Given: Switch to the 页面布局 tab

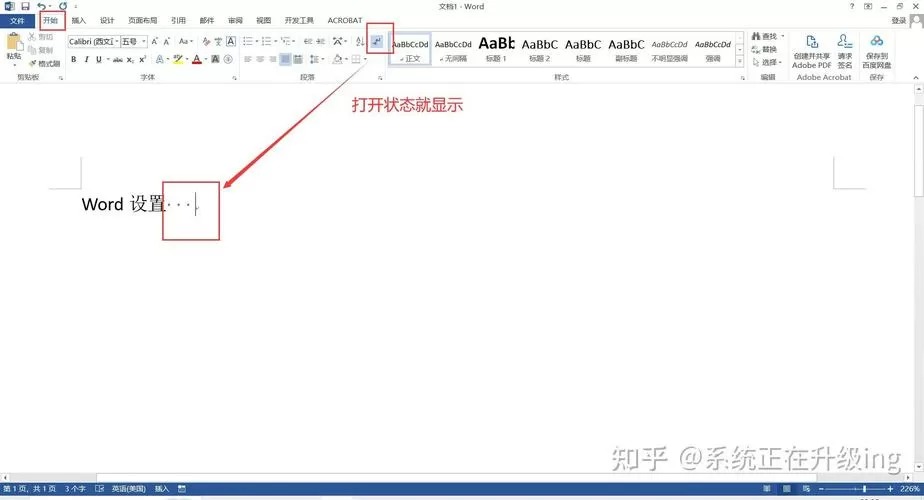Looking at the screenshot, I should point(143,21).
